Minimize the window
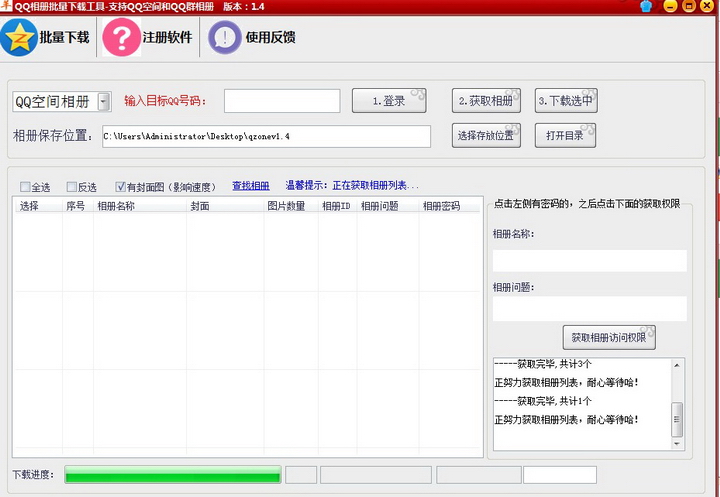Screen dimensions: 720x497 (670, 6)
